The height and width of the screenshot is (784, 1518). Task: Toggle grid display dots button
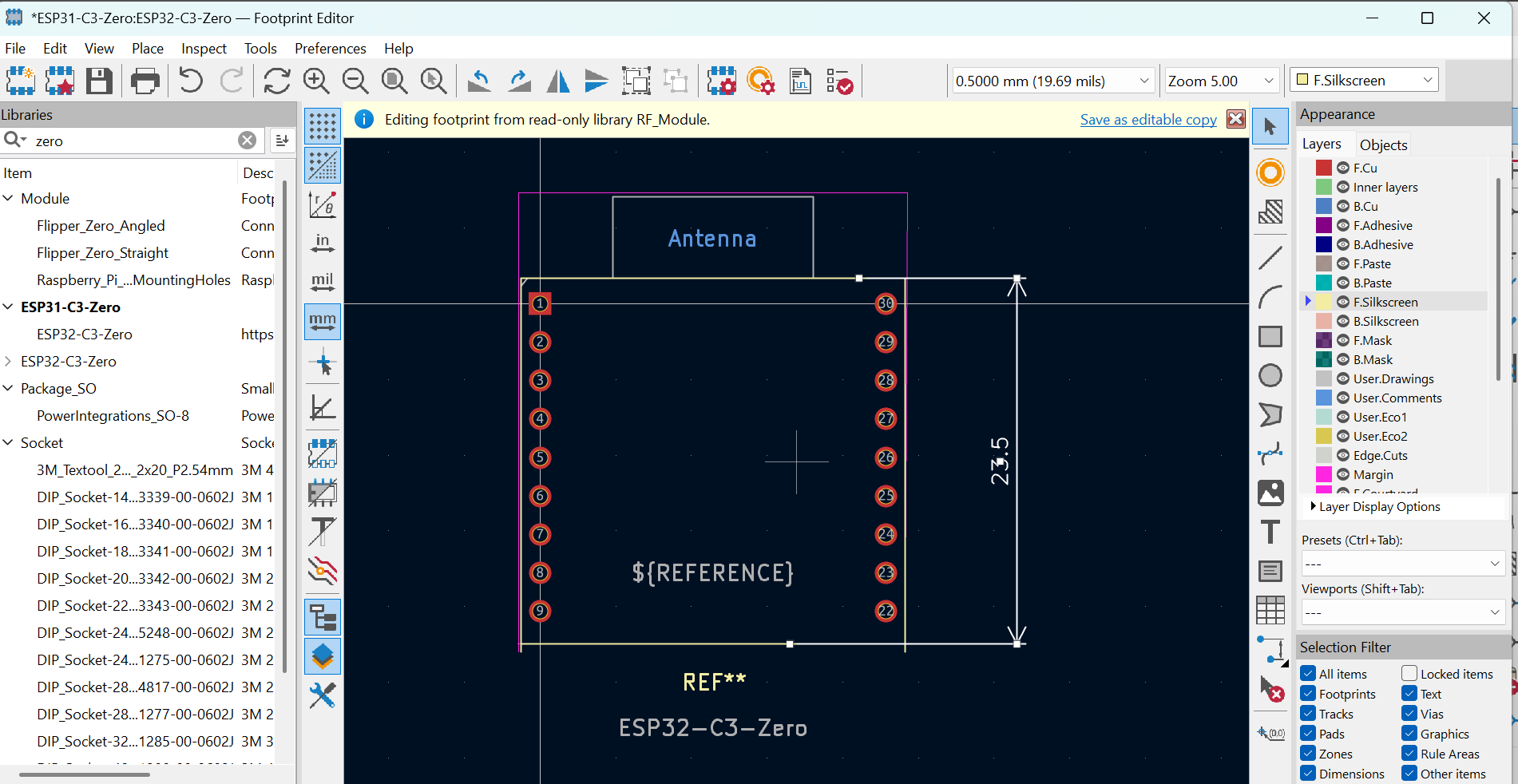323,126
